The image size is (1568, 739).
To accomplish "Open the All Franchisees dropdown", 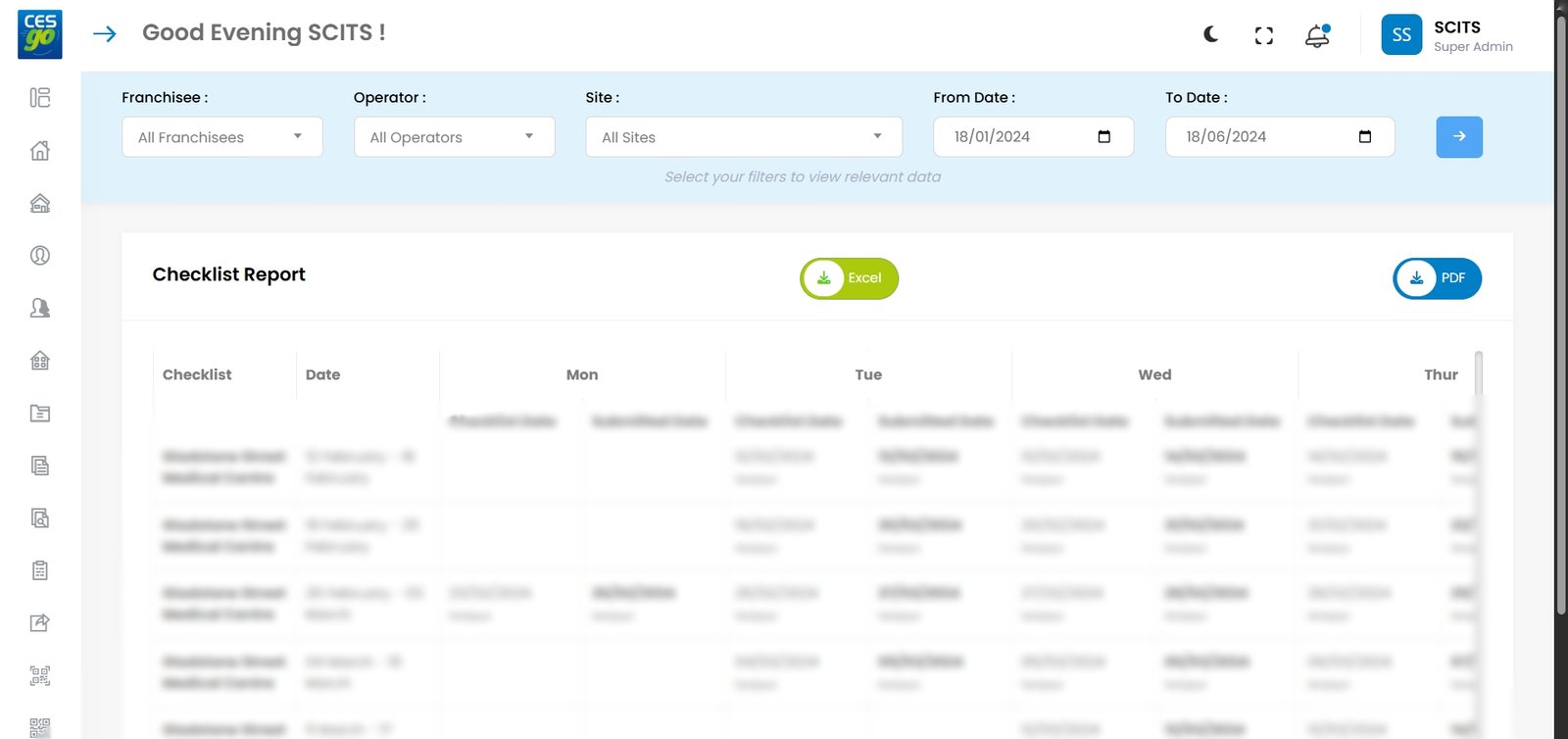I will tap(221, 137).
